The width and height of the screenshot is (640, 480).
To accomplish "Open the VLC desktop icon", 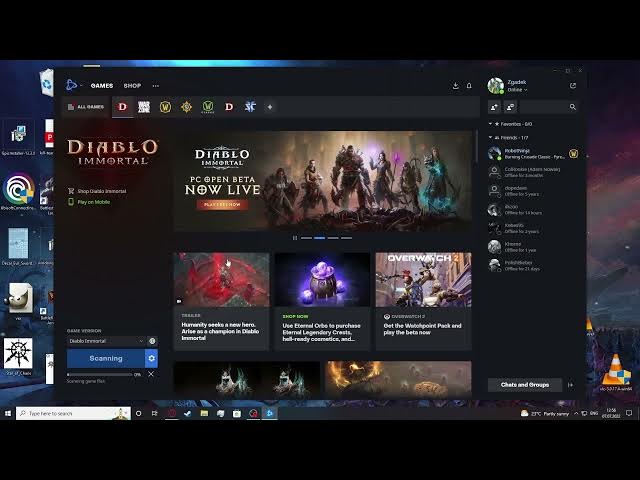I will coord(616,373).
